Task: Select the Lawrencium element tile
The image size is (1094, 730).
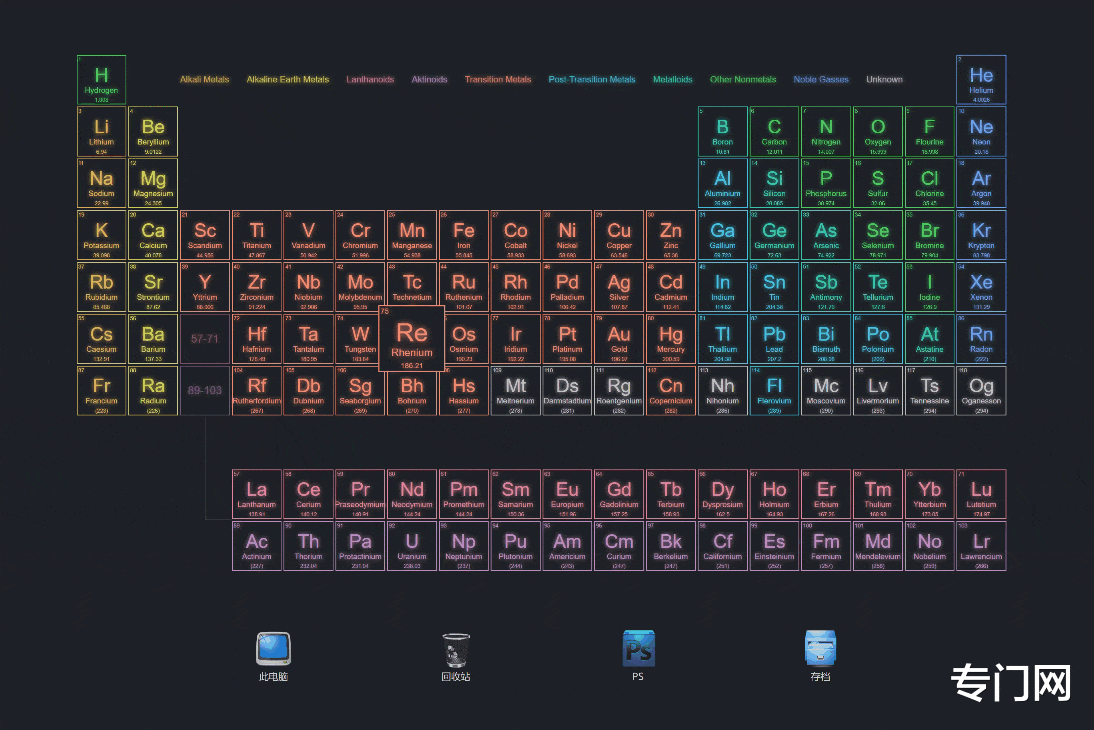Action: tap(981, 546)
